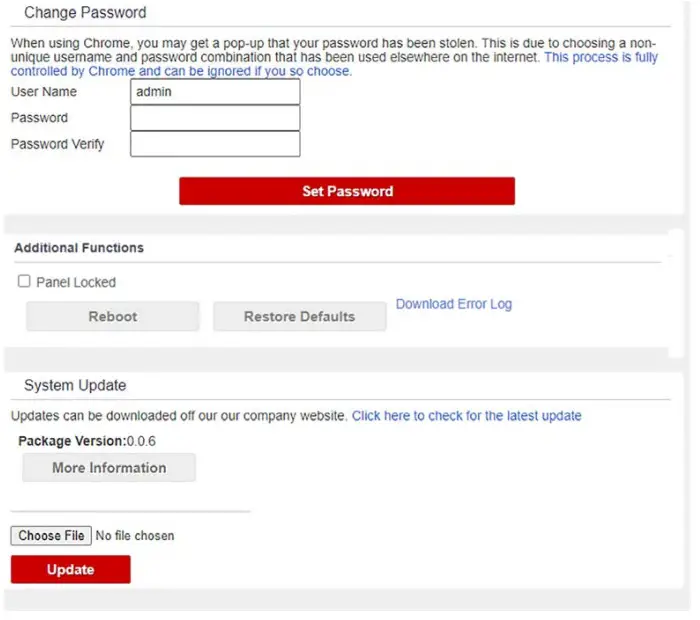Image resolution: width=700 pixels, height=620 pixels.
Task: Click the System Update section heading
Action: [75, 385]
